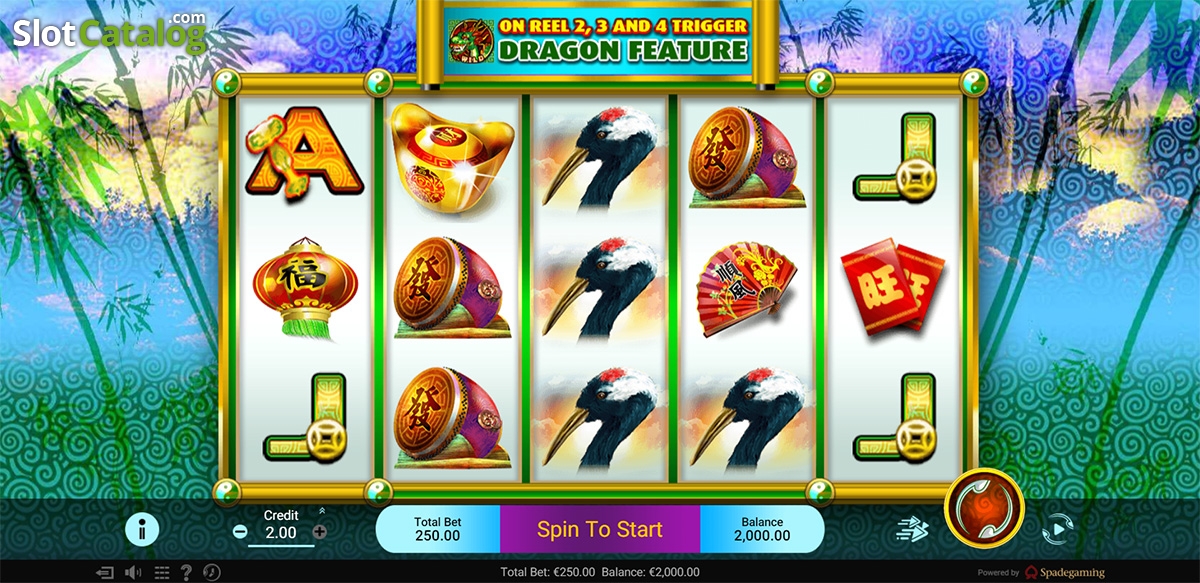Viewport: 1200px width, 583px height.
Task: Click the Balance 2,000.00 panel
Action: click(762, 529)
